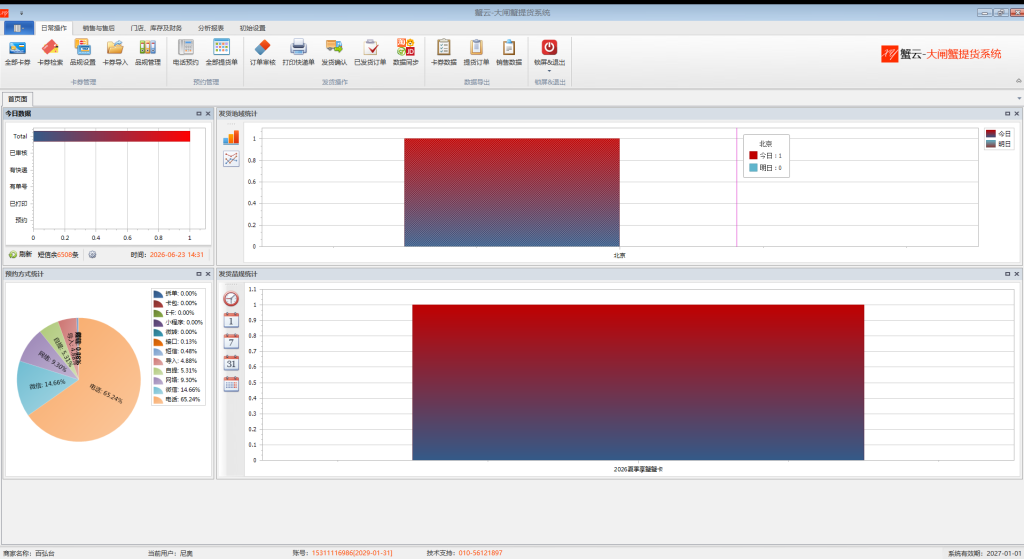This screenshot has height=559, width=1024.
Task: Switch region chart to line view
Action: 231,159
